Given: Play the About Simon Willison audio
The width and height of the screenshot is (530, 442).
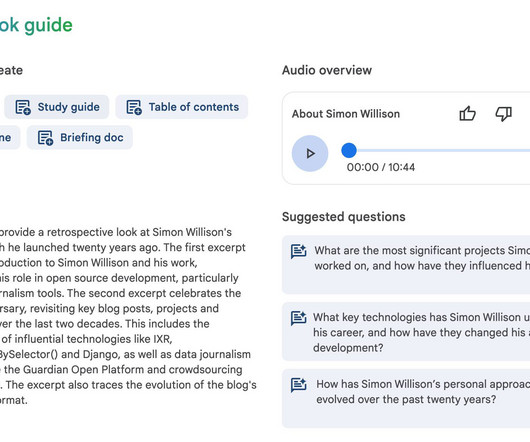Looking at the screenshot, I should click(x=310, y=153).
